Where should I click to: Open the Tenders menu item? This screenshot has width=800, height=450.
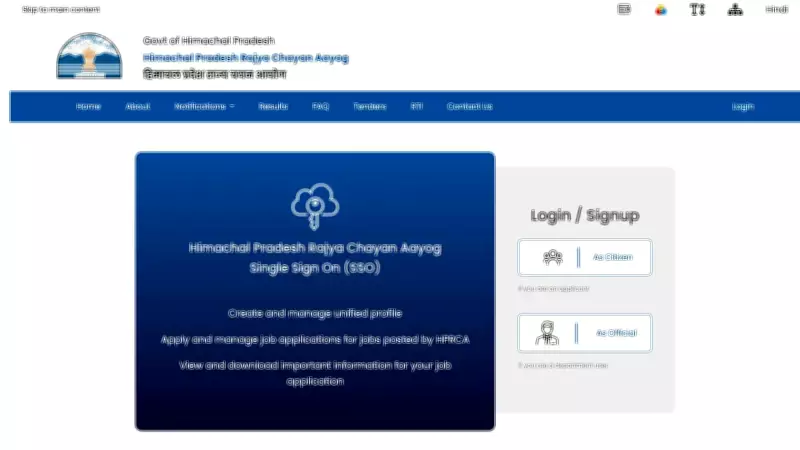(x=370, y=106)
